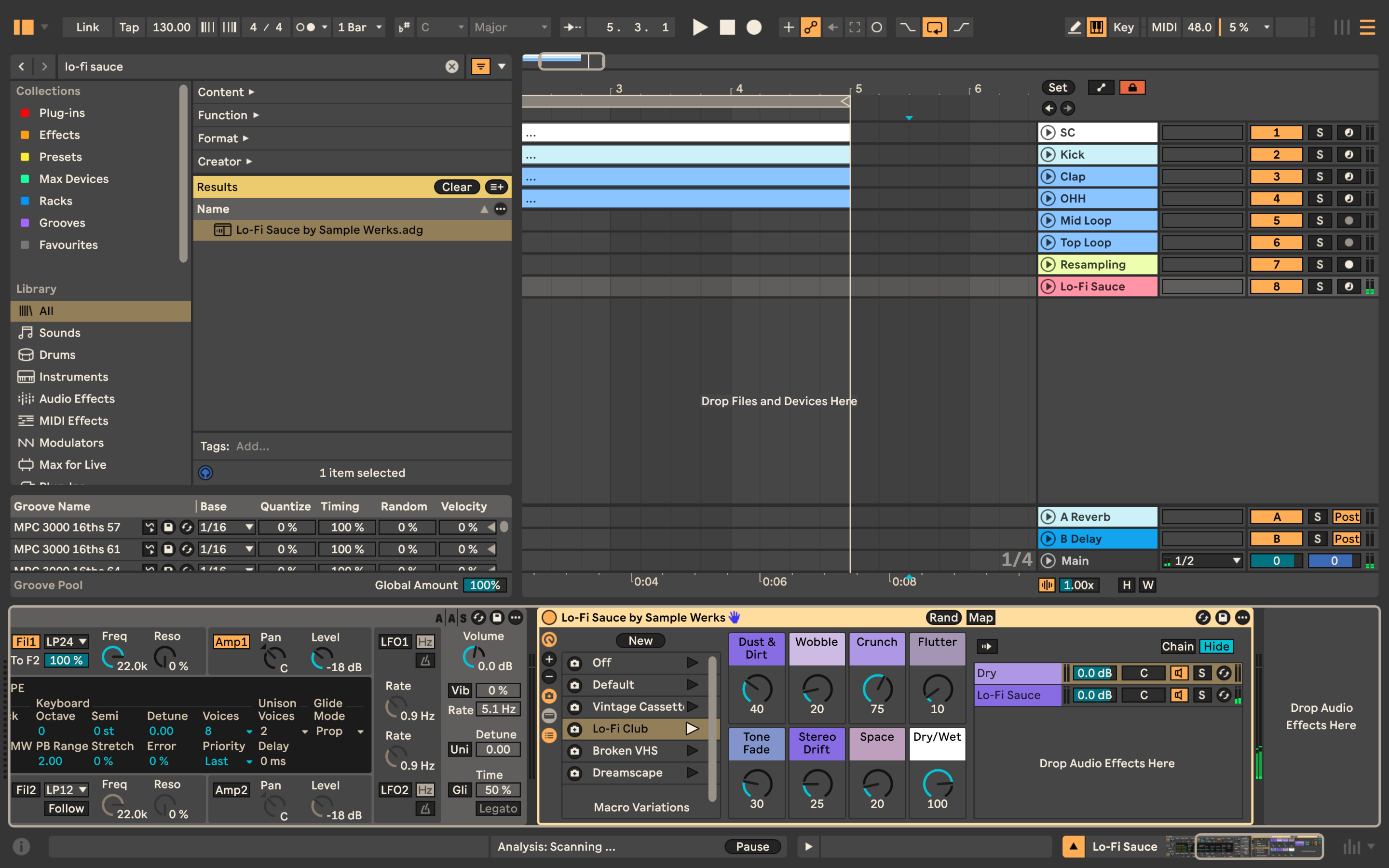Select Racks in Collections
This screenshot has height=868, width=1389.
tap(55, 200)
